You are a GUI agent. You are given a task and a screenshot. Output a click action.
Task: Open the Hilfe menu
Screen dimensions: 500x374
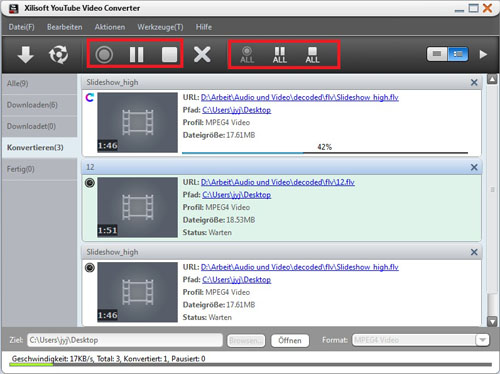[204, 27]
